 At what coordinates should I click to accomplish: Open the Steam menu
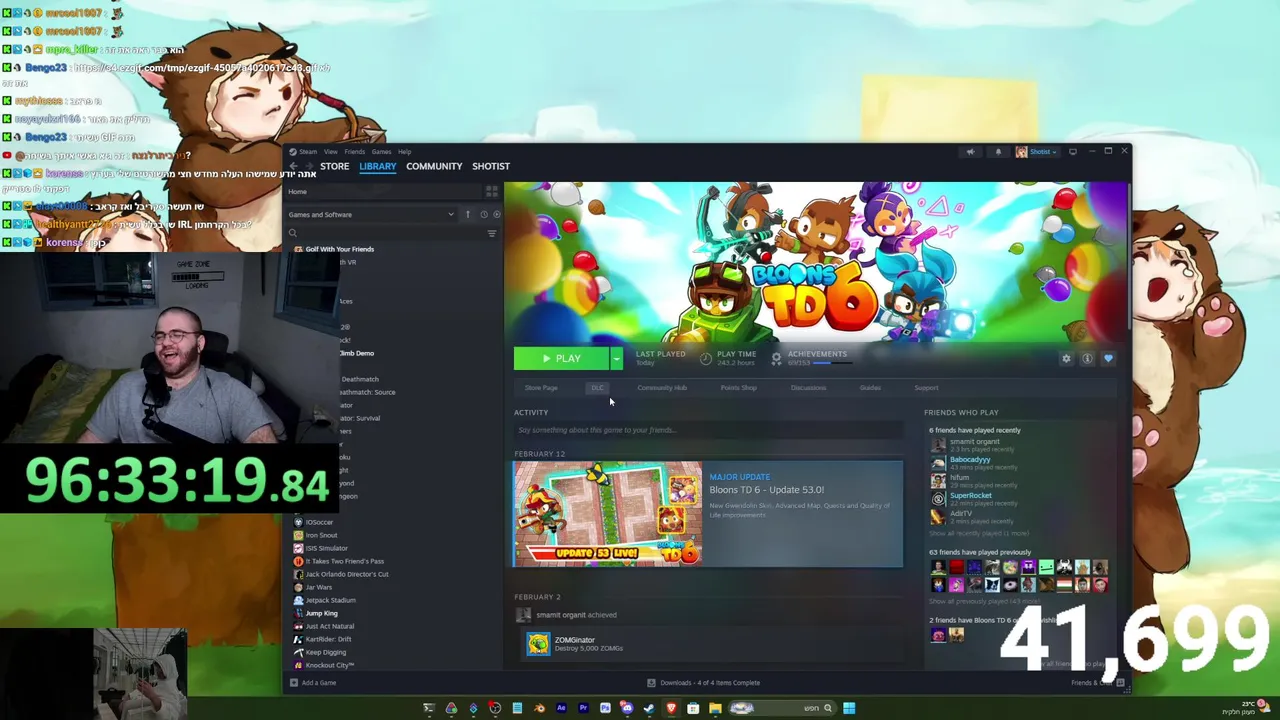[x=308, y=152]
